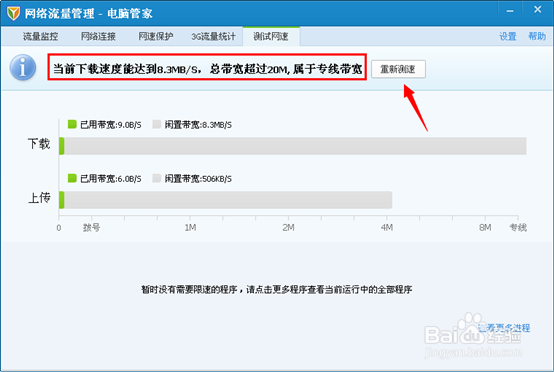554x372 pixels.
Task: Click the window title 网络流量管理 - 电脑管家
Action: [x=88, y=13]
